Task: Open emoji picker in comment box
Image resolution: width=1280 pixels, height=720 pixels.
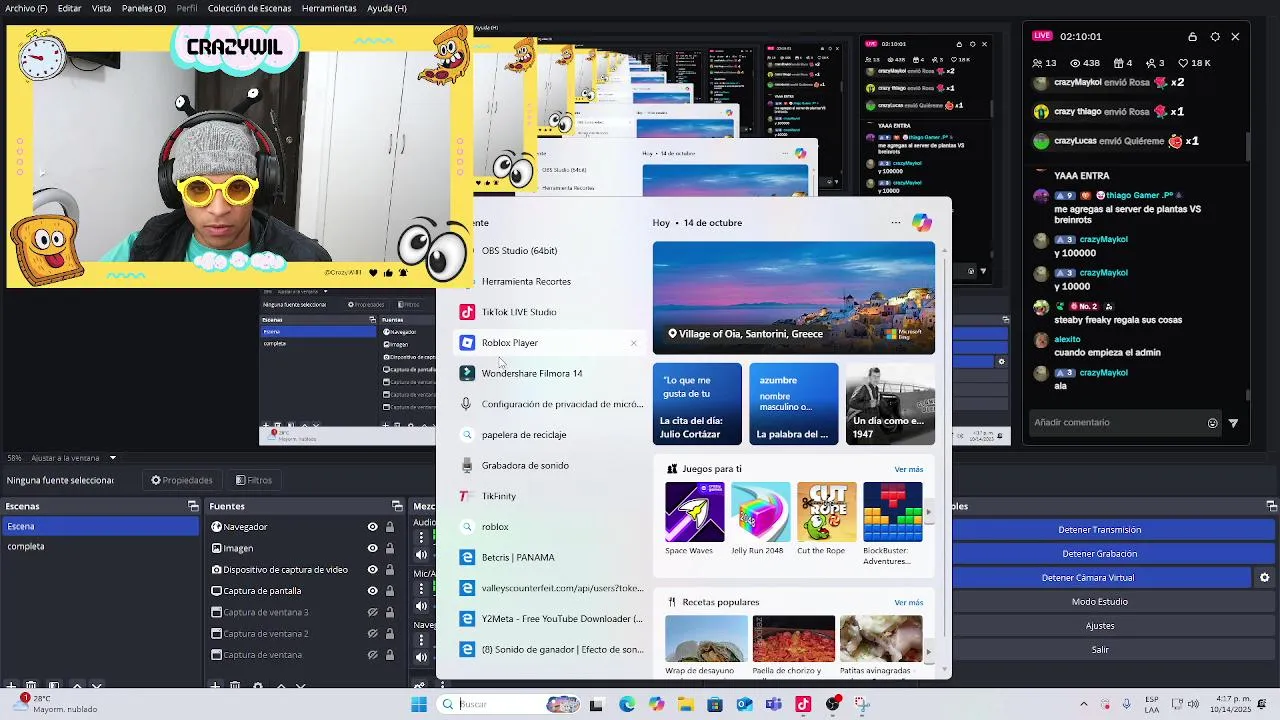Action: [1213, 423]
